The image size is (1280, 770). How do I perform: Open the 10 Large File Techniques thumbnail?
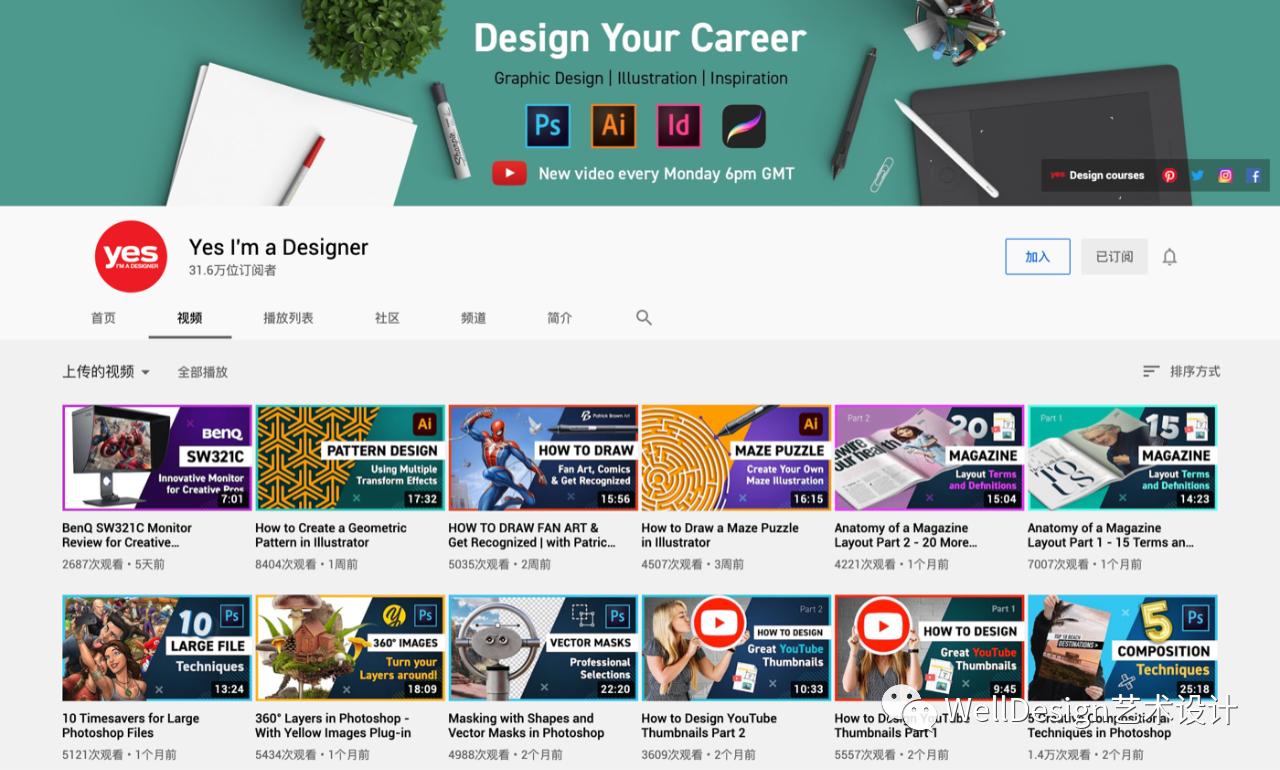[157, 648]
